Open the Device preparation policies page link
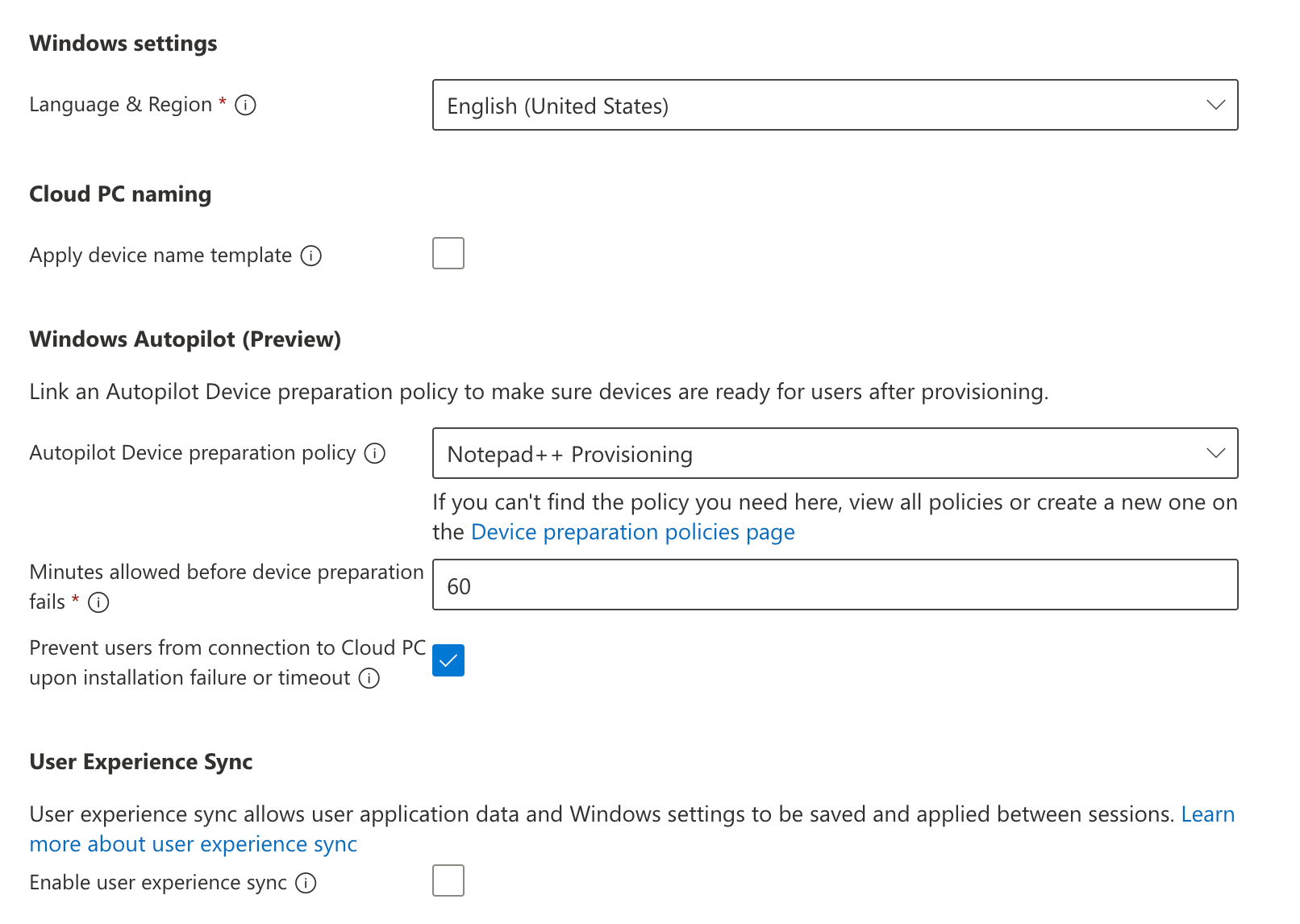Image resolution: width=1300 pixels, height=924 pixels. coord(632,532)
